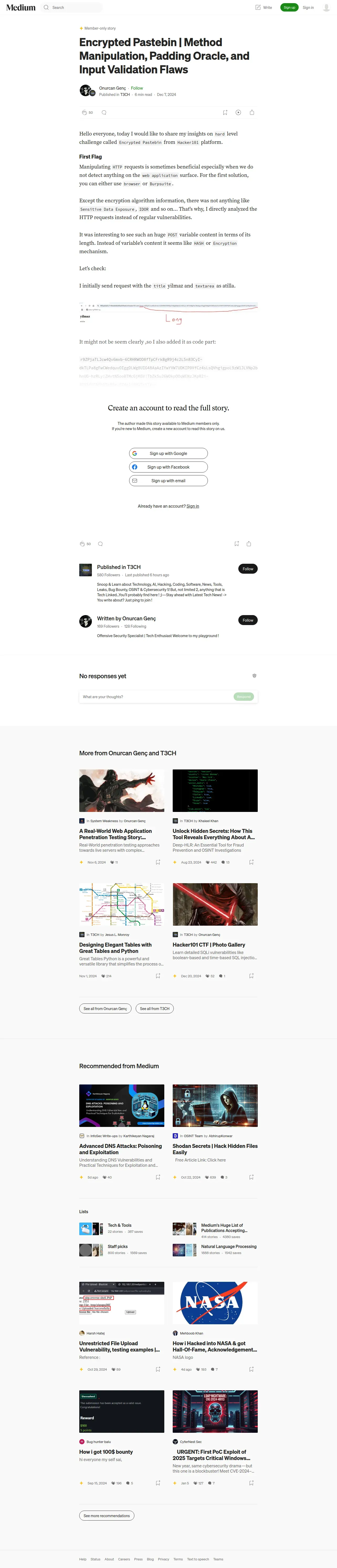
Task: Click the Medium logo in header
Action: click(21, 7)
